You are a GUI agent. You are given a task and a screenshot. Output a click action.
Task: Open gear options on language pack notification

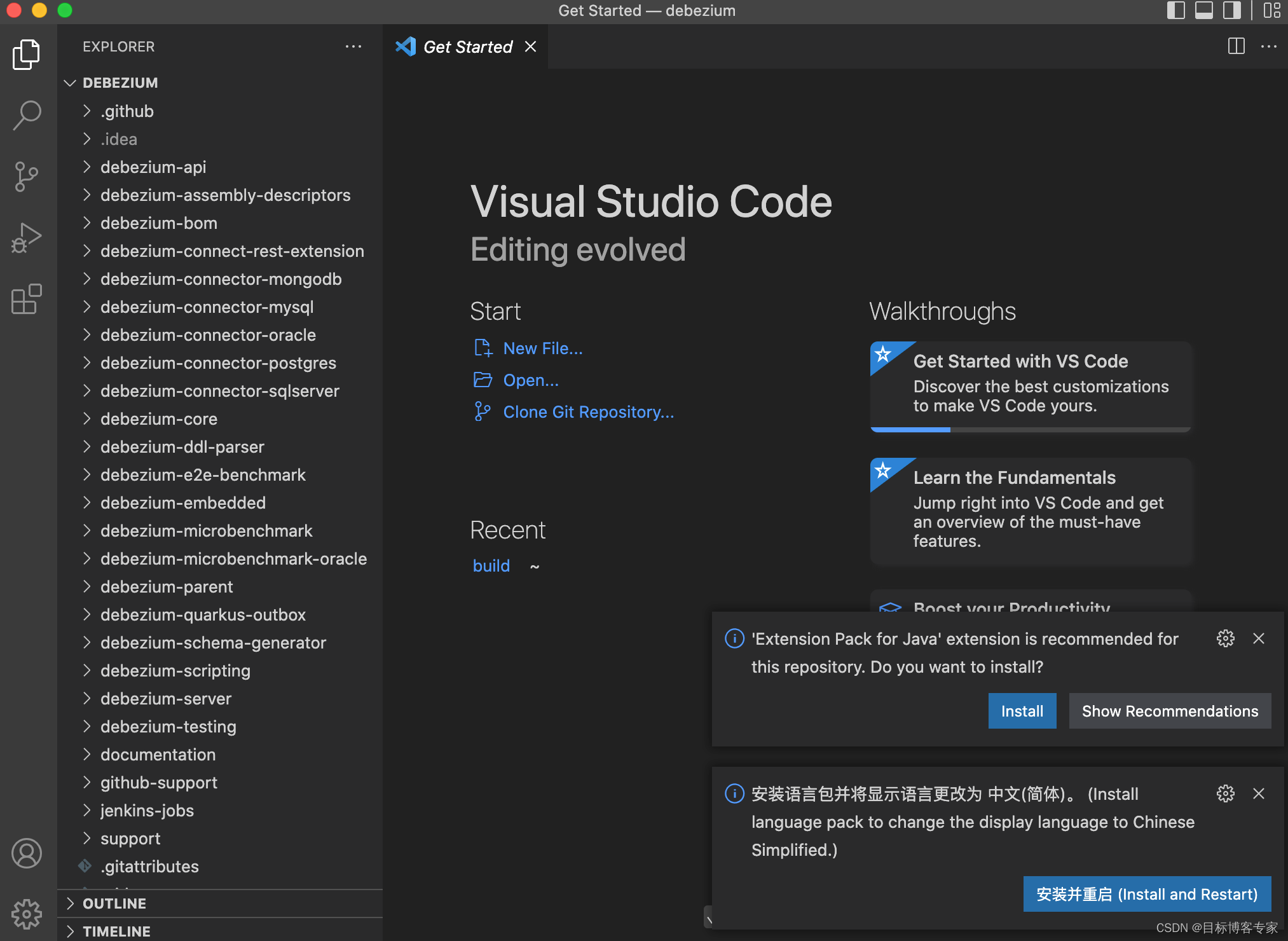[x=1226, y=793]
